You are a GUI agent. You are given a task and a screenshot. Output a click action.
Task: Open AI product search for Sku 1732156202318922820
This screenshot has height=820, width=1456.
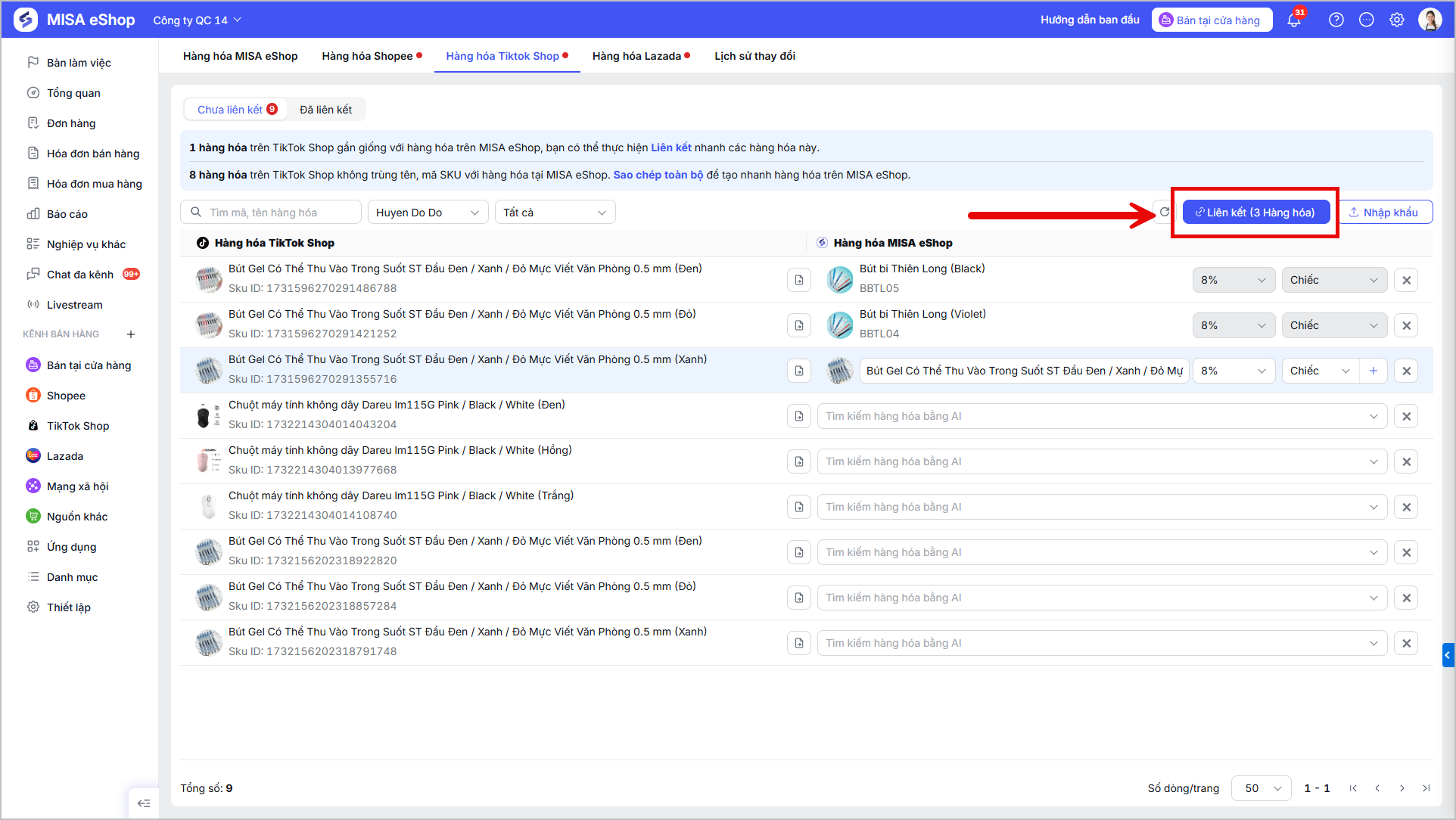1102,552
